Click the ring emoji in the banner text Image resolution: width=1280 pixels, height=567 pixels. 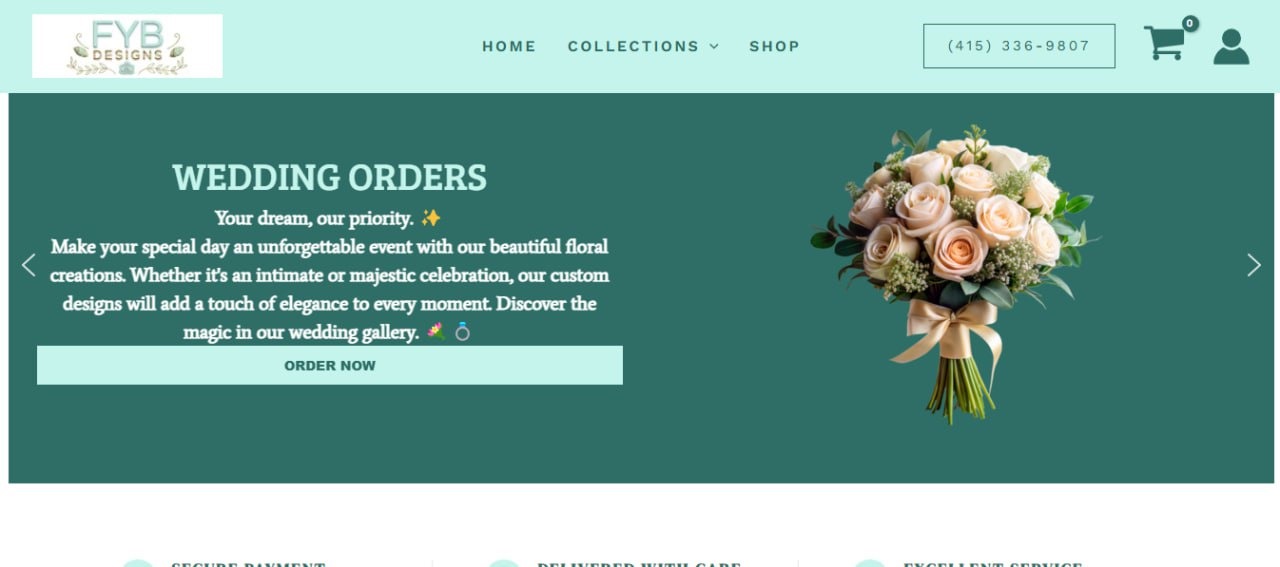click(462, 331)
